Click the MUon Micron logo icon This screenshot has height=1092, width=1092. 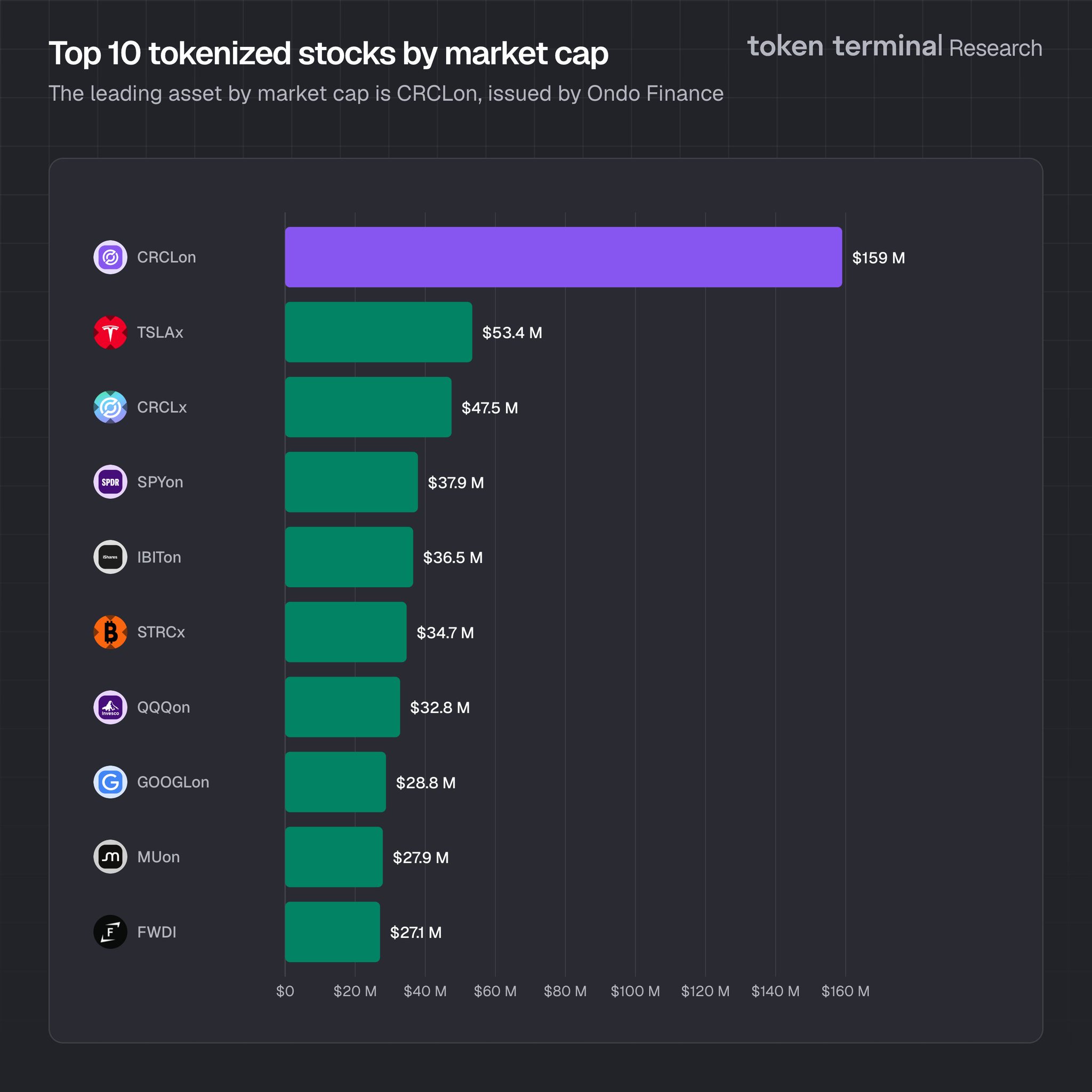tap(110, 857)
